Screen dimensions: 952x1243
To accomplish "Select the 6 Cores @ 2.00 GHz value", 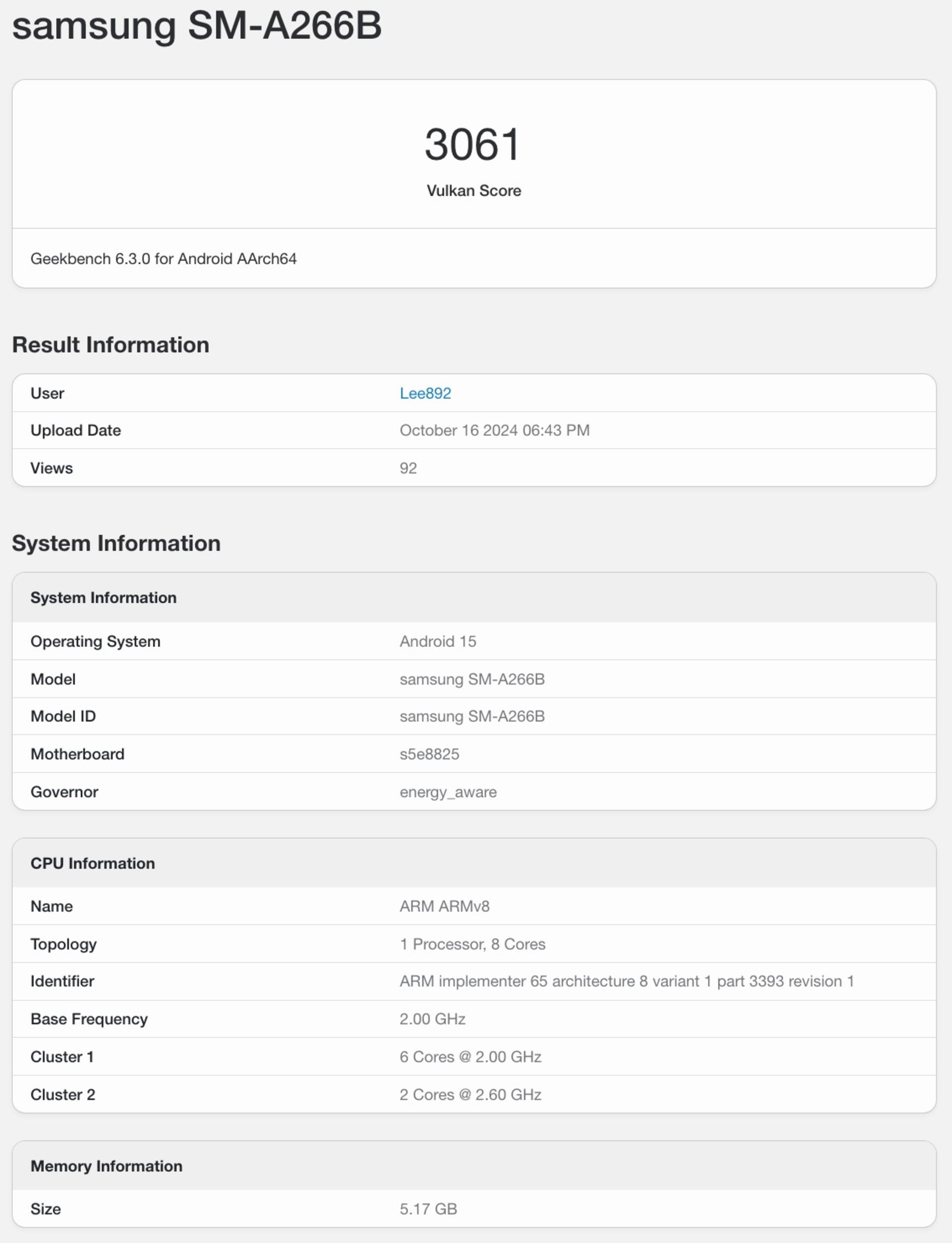I will click(x=470, y=1057).
